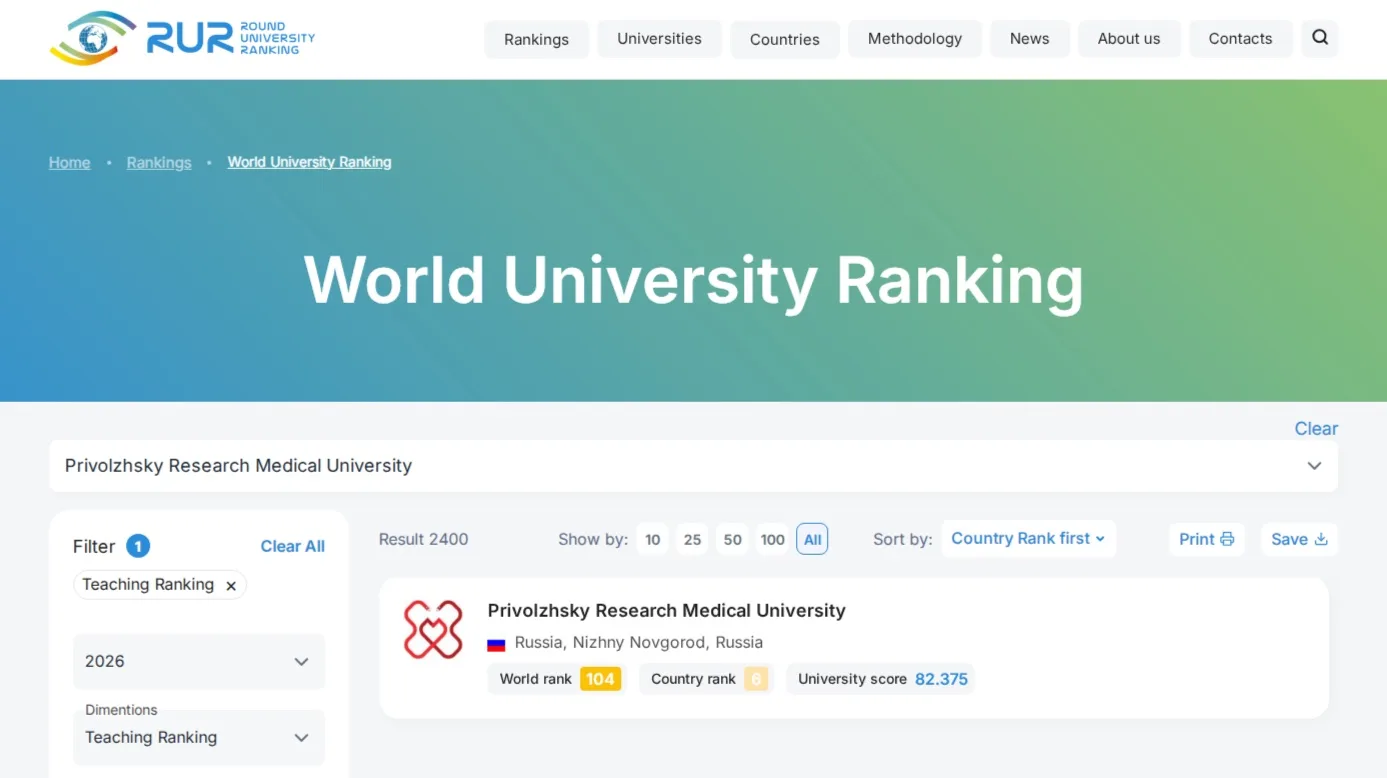Viewport: 1387px width, 778px height.
Task: Show 25 results per page
Action: coord(692,539)
